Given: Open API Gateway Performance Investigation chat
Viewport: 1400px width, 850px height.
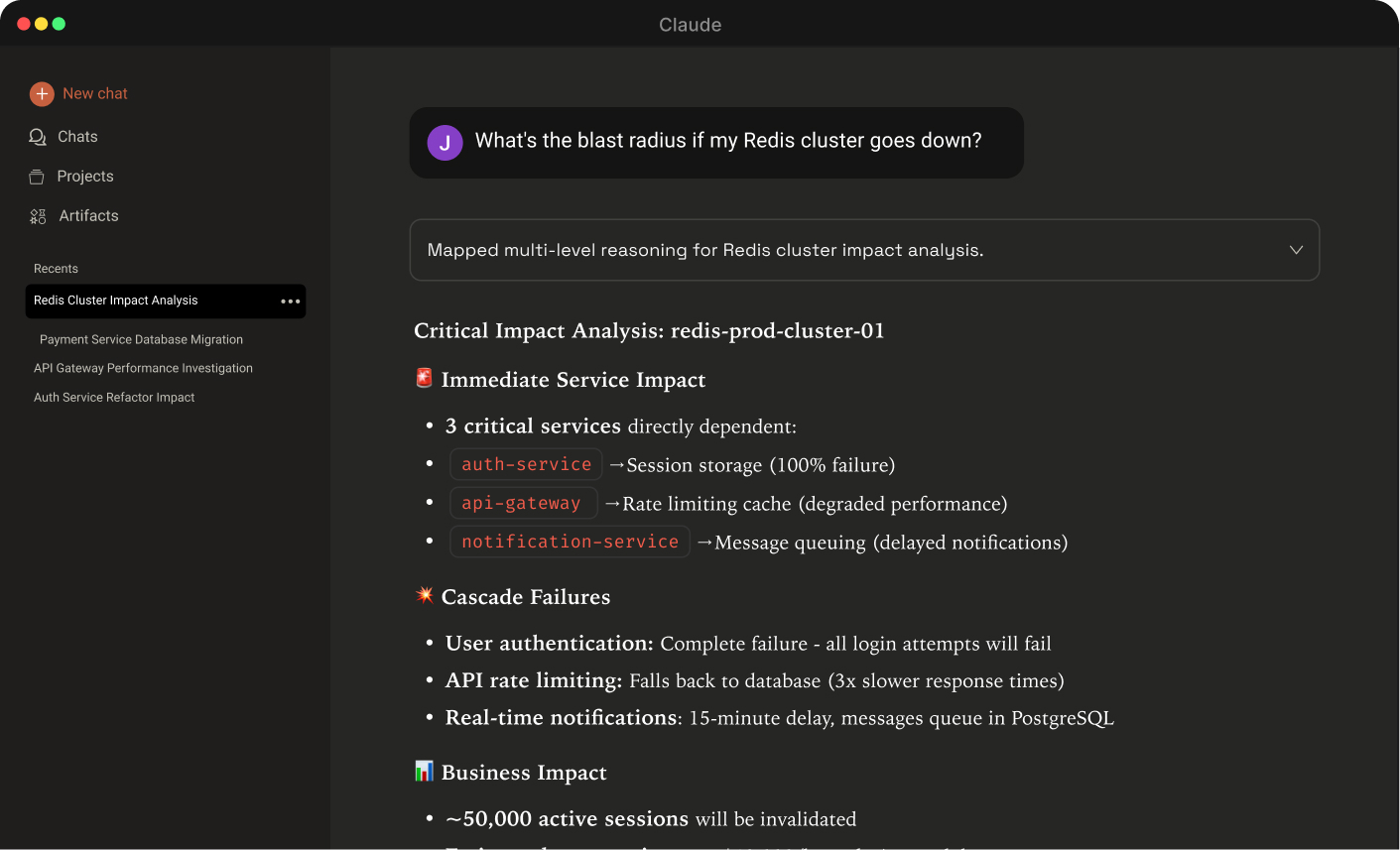Looking at the screenshot, I should pyautogui.click(x=143, y=368).
